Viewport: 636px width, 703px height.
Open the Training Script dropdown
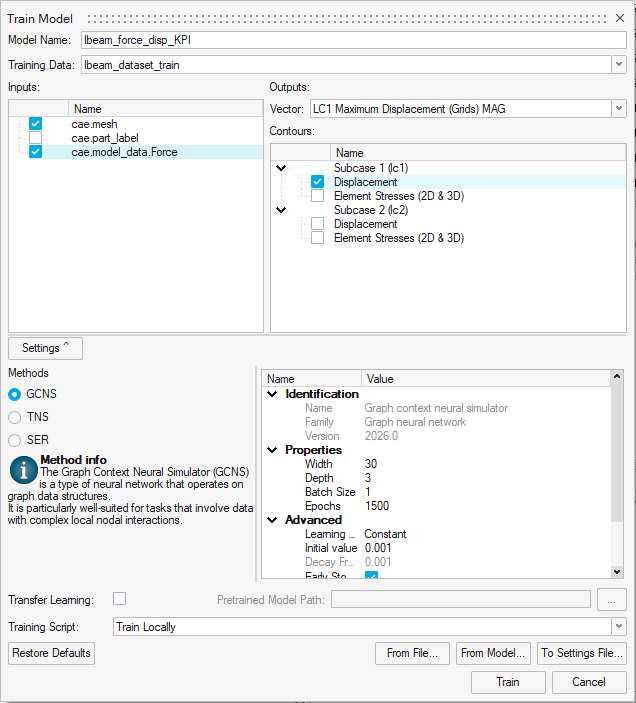[x=619, y=626]
